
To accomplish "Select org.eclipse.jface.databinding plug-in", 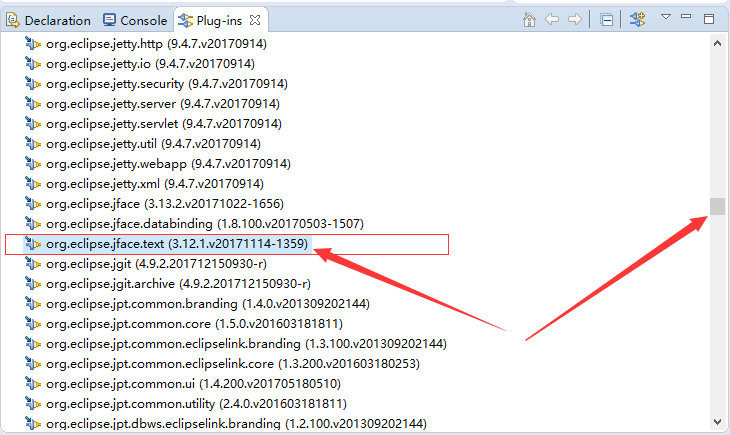I will point(205,224).
